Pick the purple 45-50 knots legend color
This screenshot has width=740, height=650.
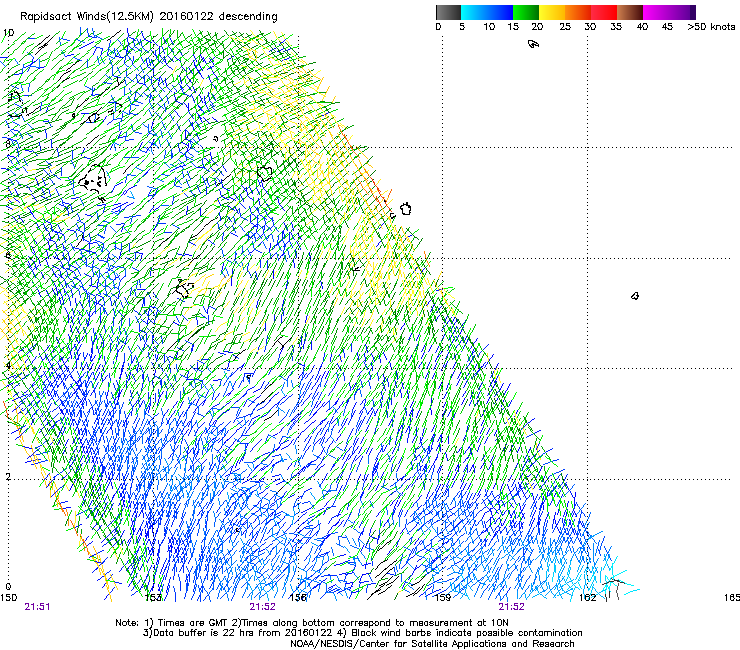682,12
